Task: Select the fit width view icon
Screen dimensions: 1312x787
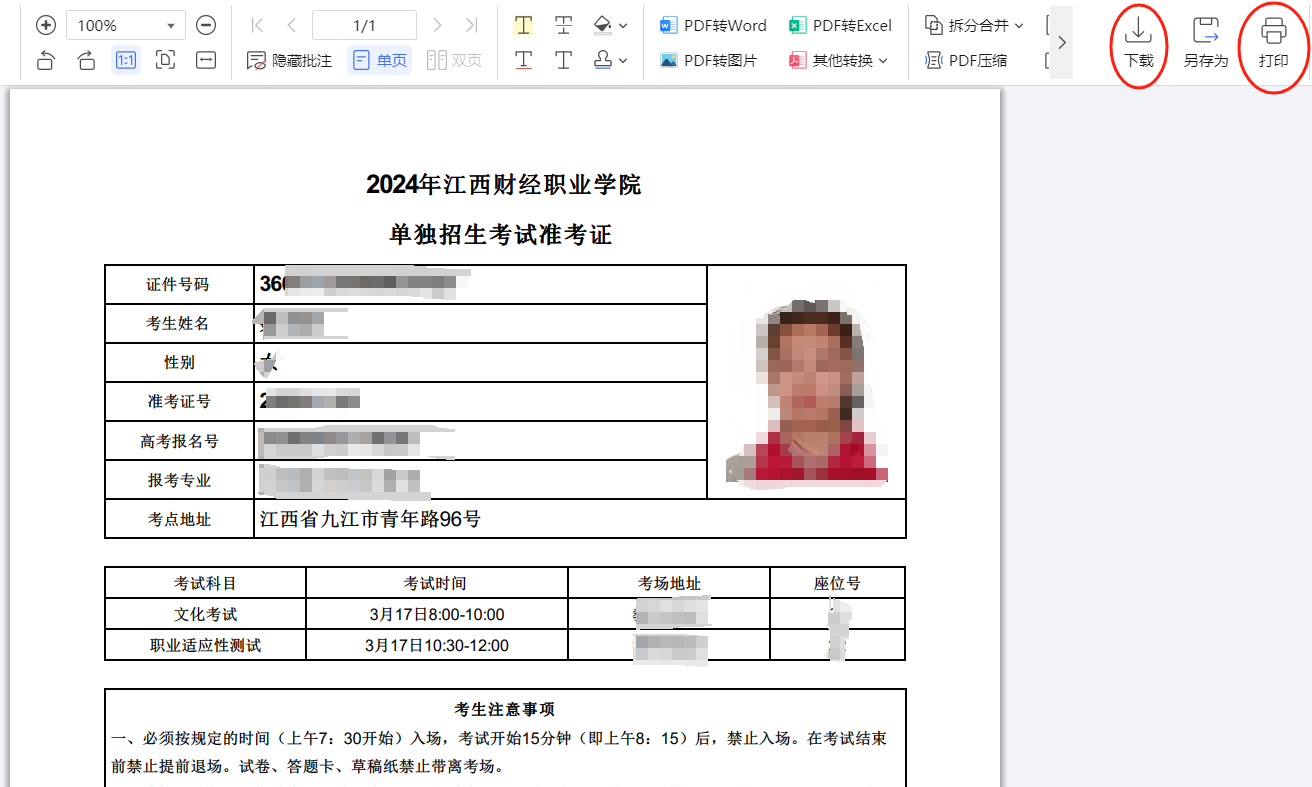Action: click(x=206, y=60)
